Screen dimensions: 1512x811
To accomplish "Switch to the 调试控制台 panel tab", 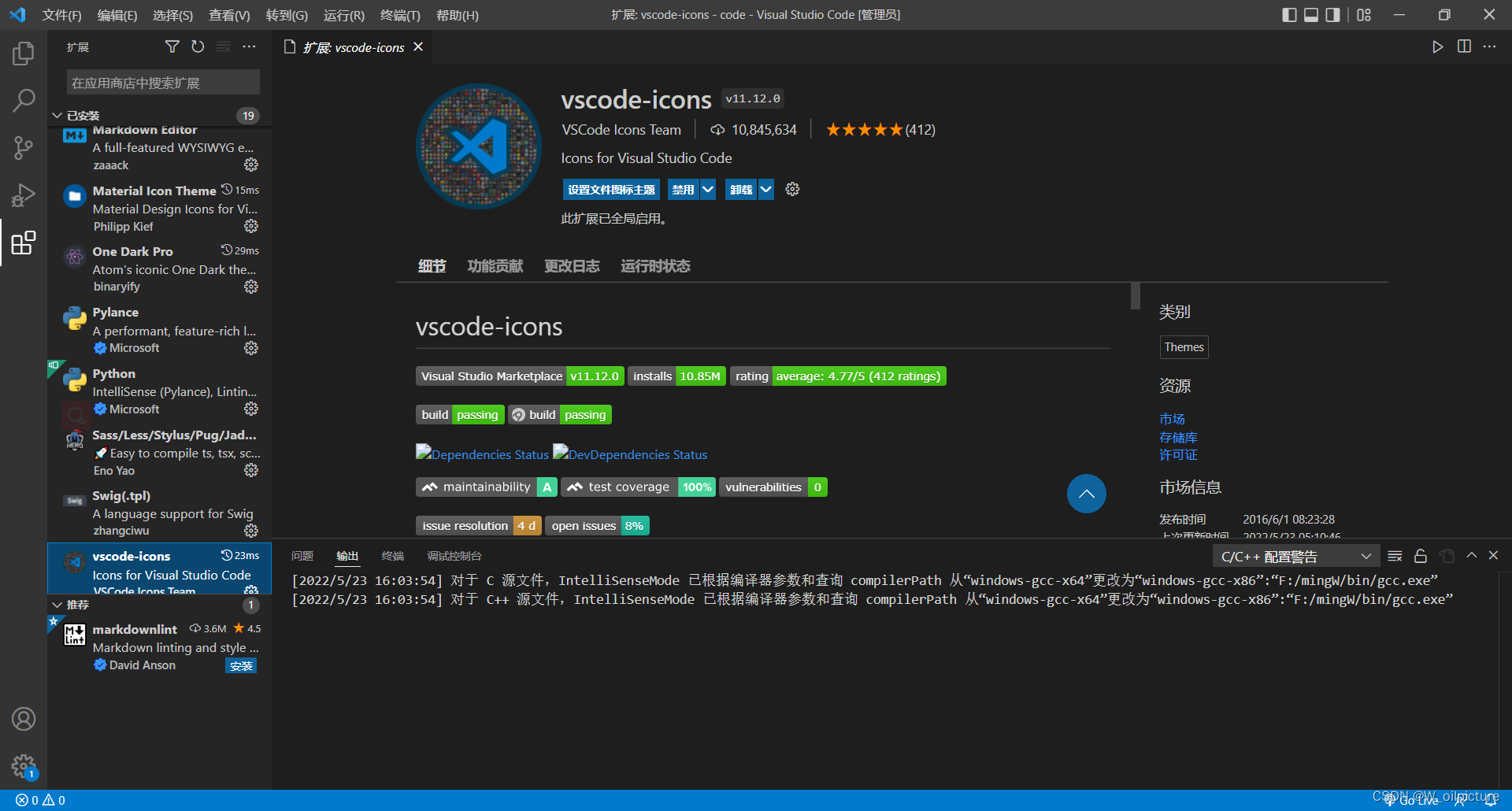I will [454, 556].
